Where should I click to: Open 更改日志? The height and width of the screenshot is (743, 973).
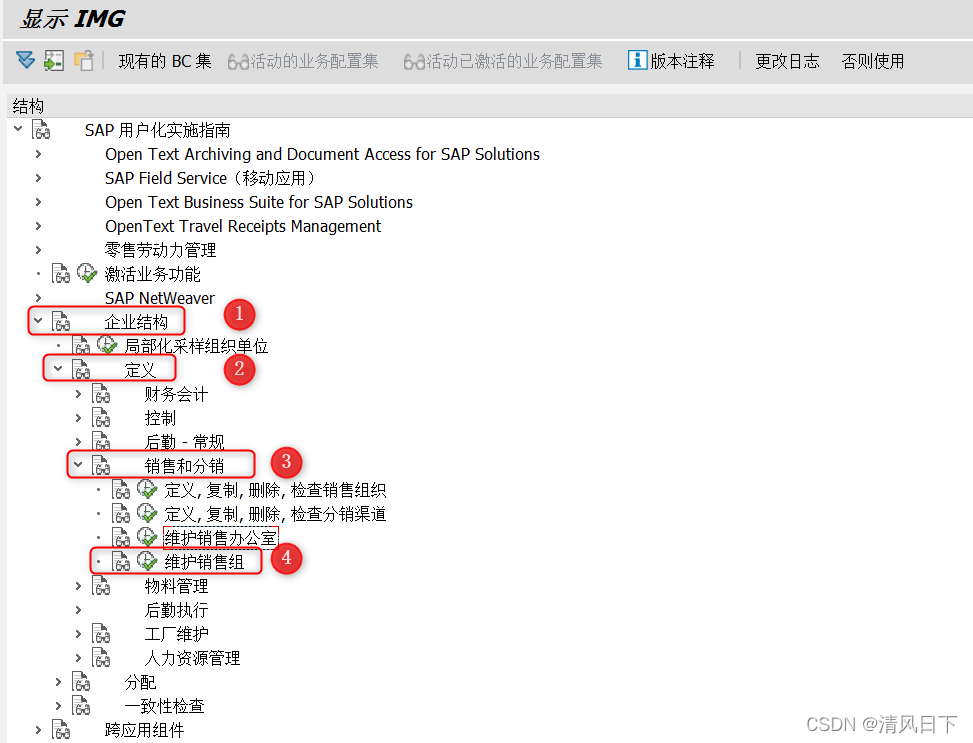point(787,61)
